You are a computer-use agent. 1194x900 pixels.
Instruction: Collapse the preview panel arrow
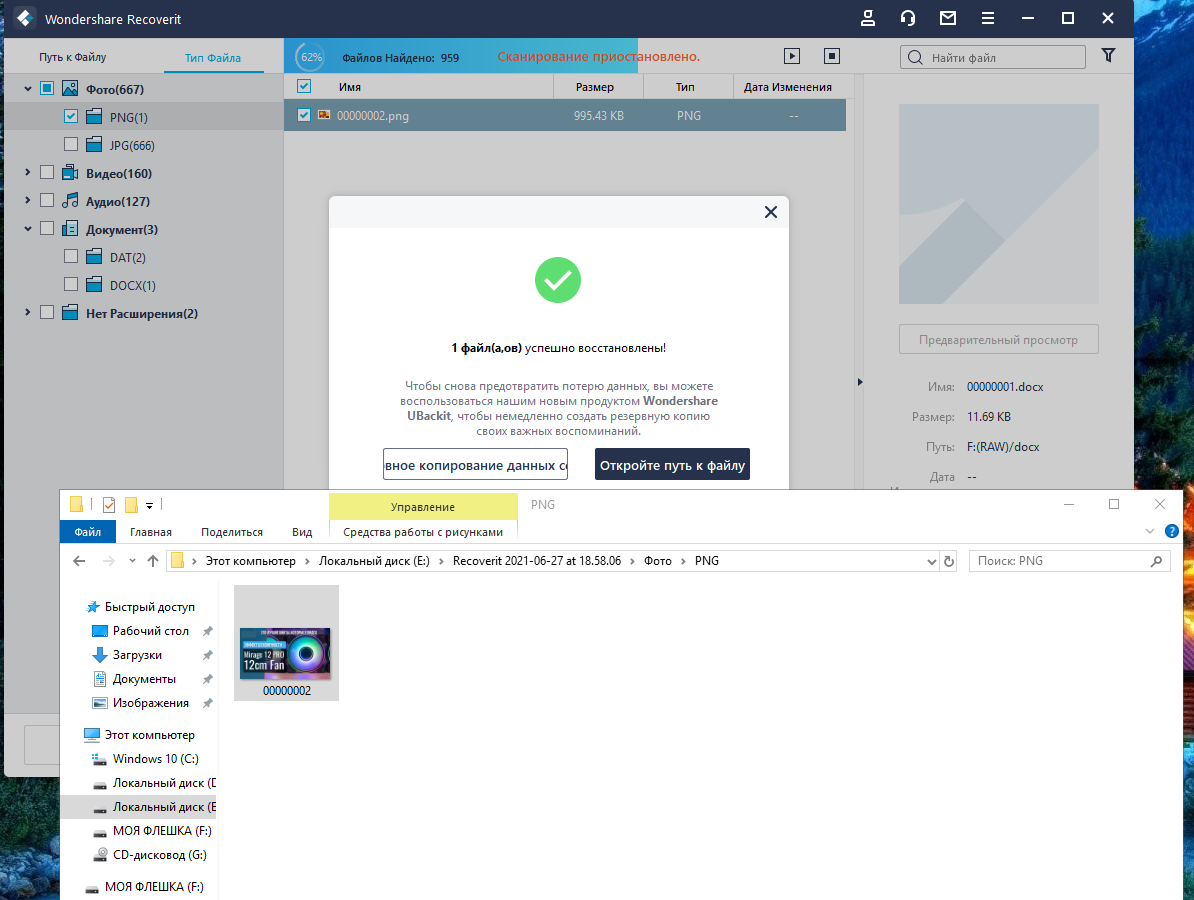(860, 382)
